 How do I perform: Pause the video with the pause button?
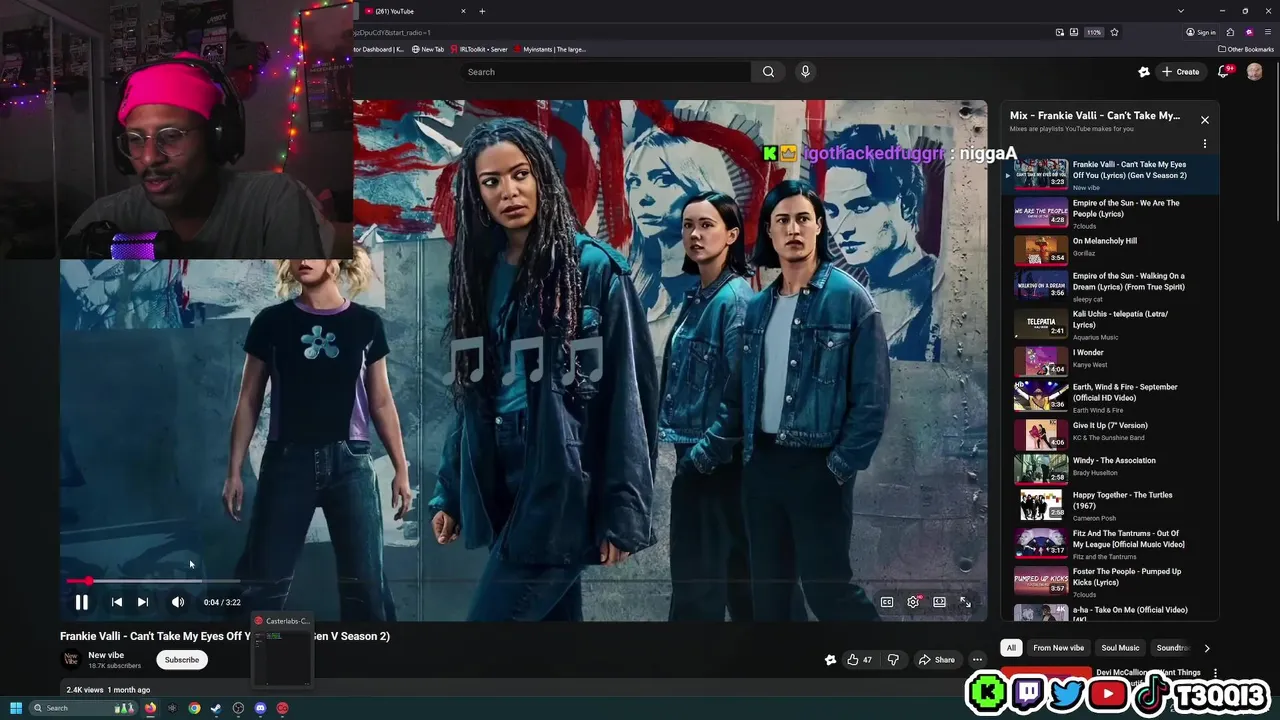click(82, 602)
